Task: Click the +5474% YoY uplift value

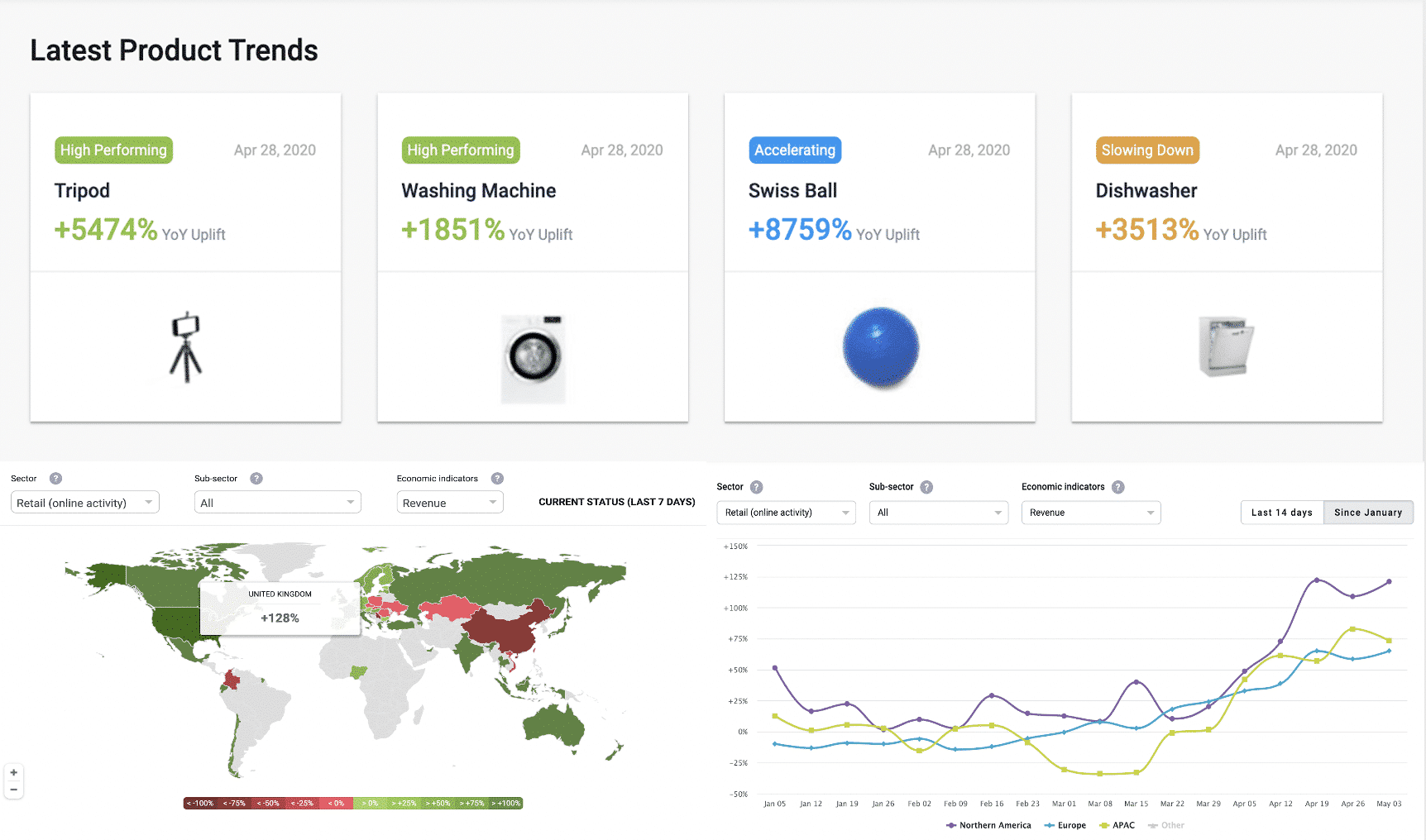Action: click(106, 230)
